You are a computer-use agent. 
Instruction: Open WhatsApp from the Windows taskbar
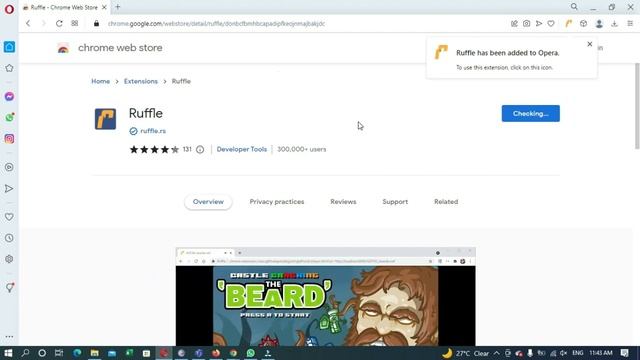point(251,353)
